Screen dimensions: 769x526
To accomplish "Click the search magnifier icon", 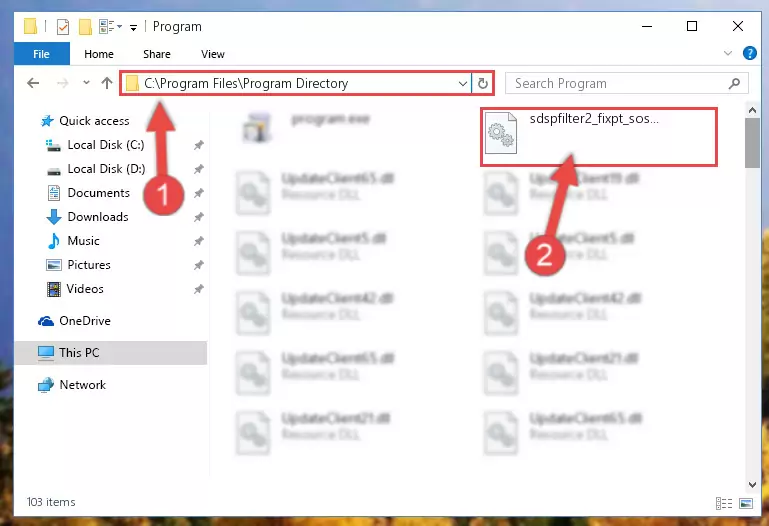I will click(734, 83).
